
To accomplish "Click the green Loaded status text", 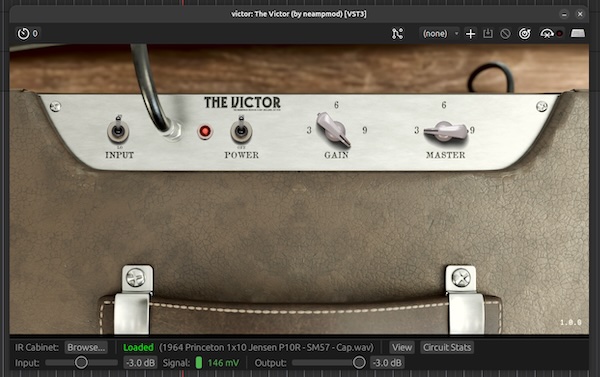I will pos(138,347).
